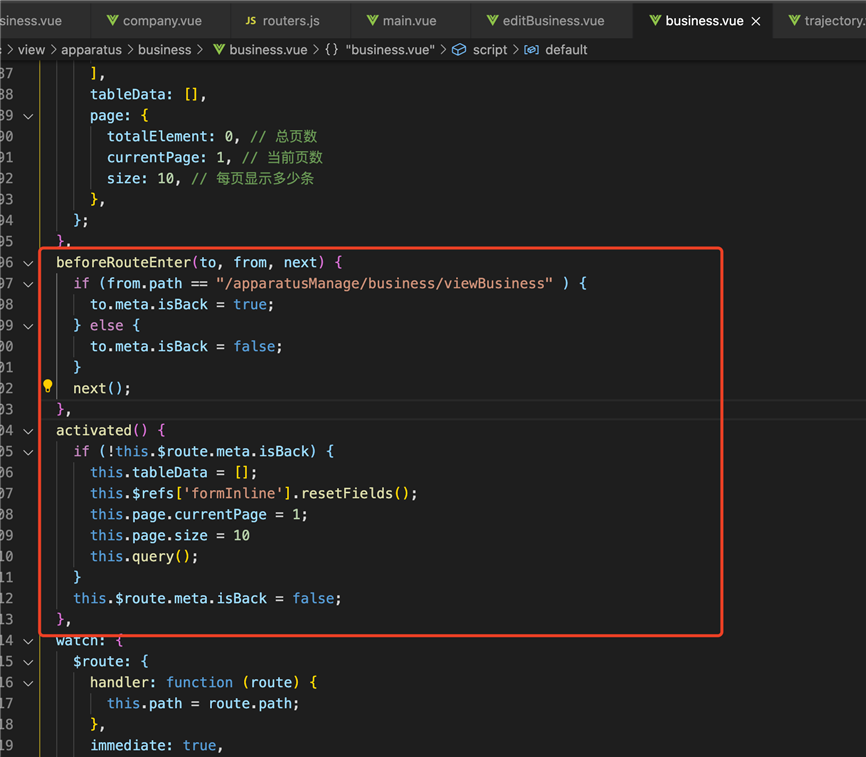The image size is (866, 757).
Task: Place cursor on the next(); call
Action: tap(102, 388)
